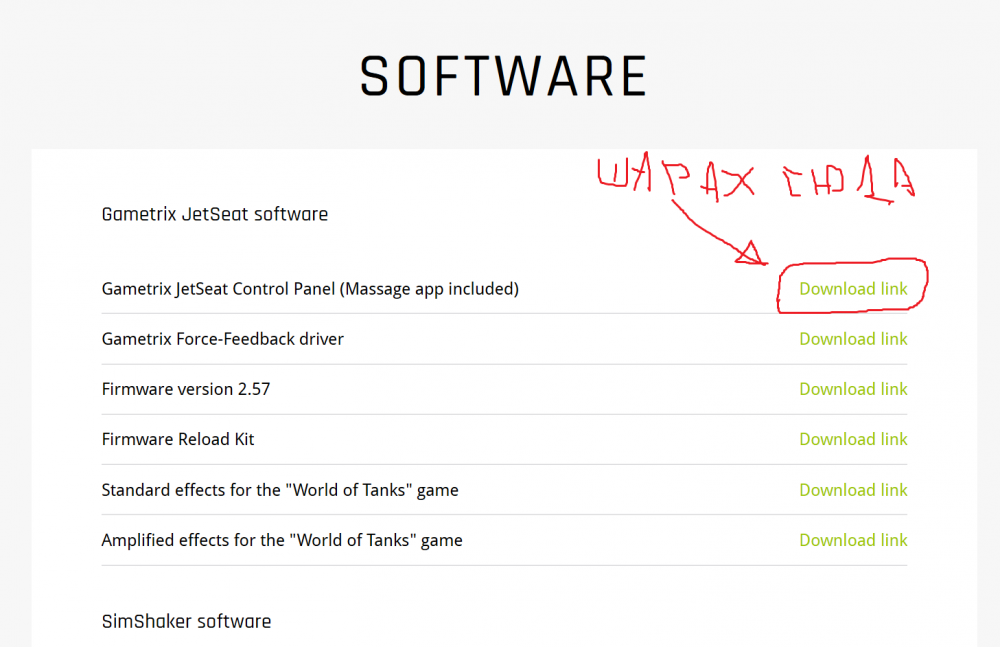Viewport: 1000px width, 647px height.
Task: Click the Standard effects row title
Action: pos(280,490)
